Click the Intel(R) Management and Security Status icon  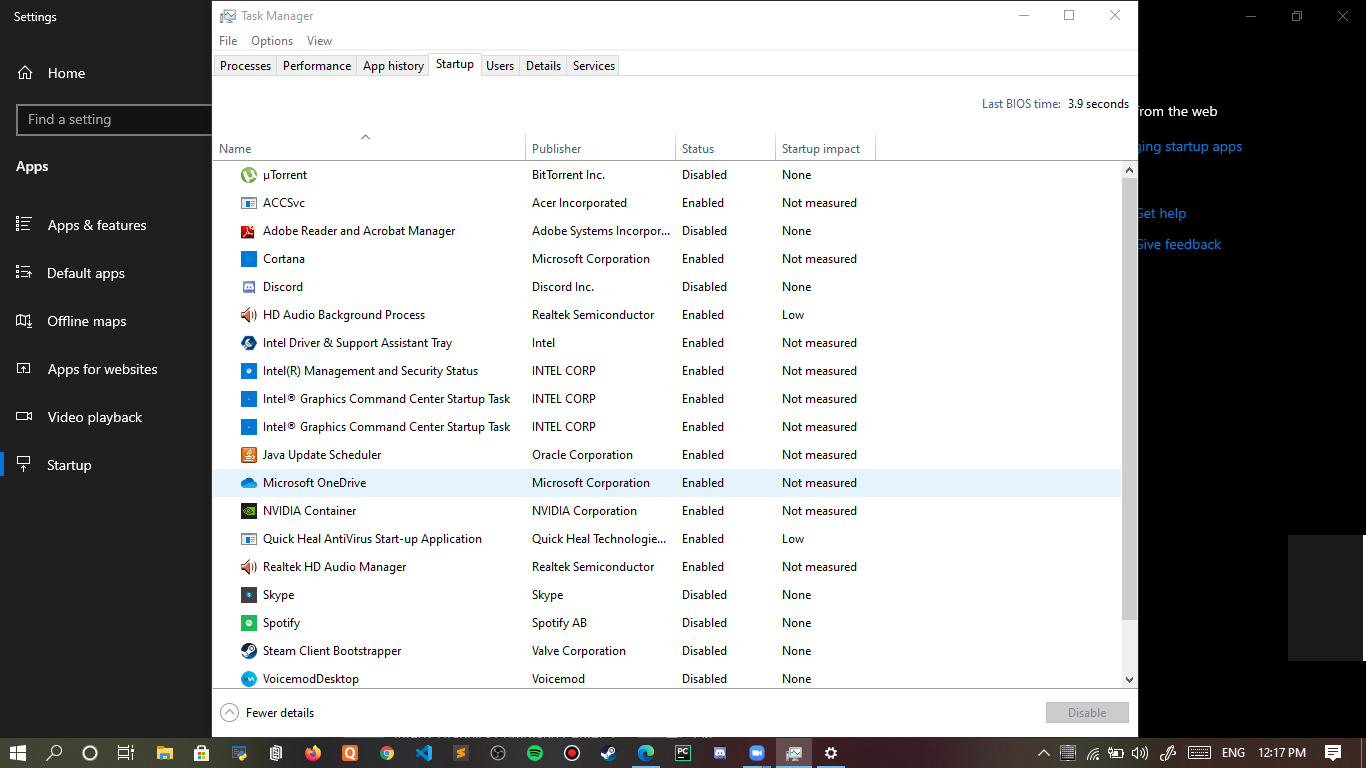[249, 371]
